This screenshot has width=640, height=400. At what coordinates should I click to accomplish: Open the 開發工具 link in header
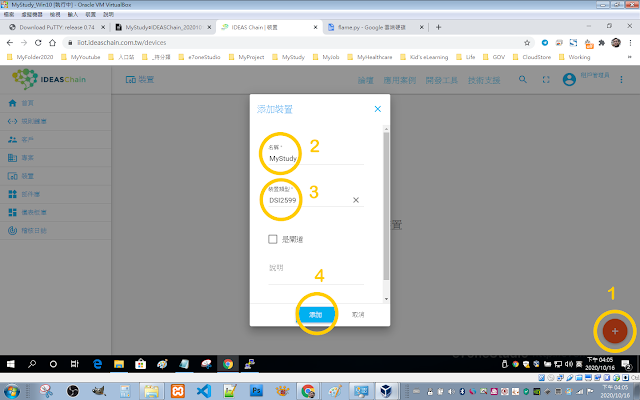[442, 80]
